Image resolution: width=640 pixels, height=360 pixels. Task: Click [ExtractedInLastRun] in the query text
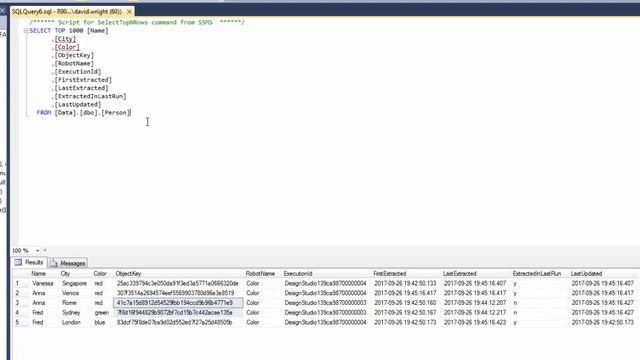[x=91, y=96]
